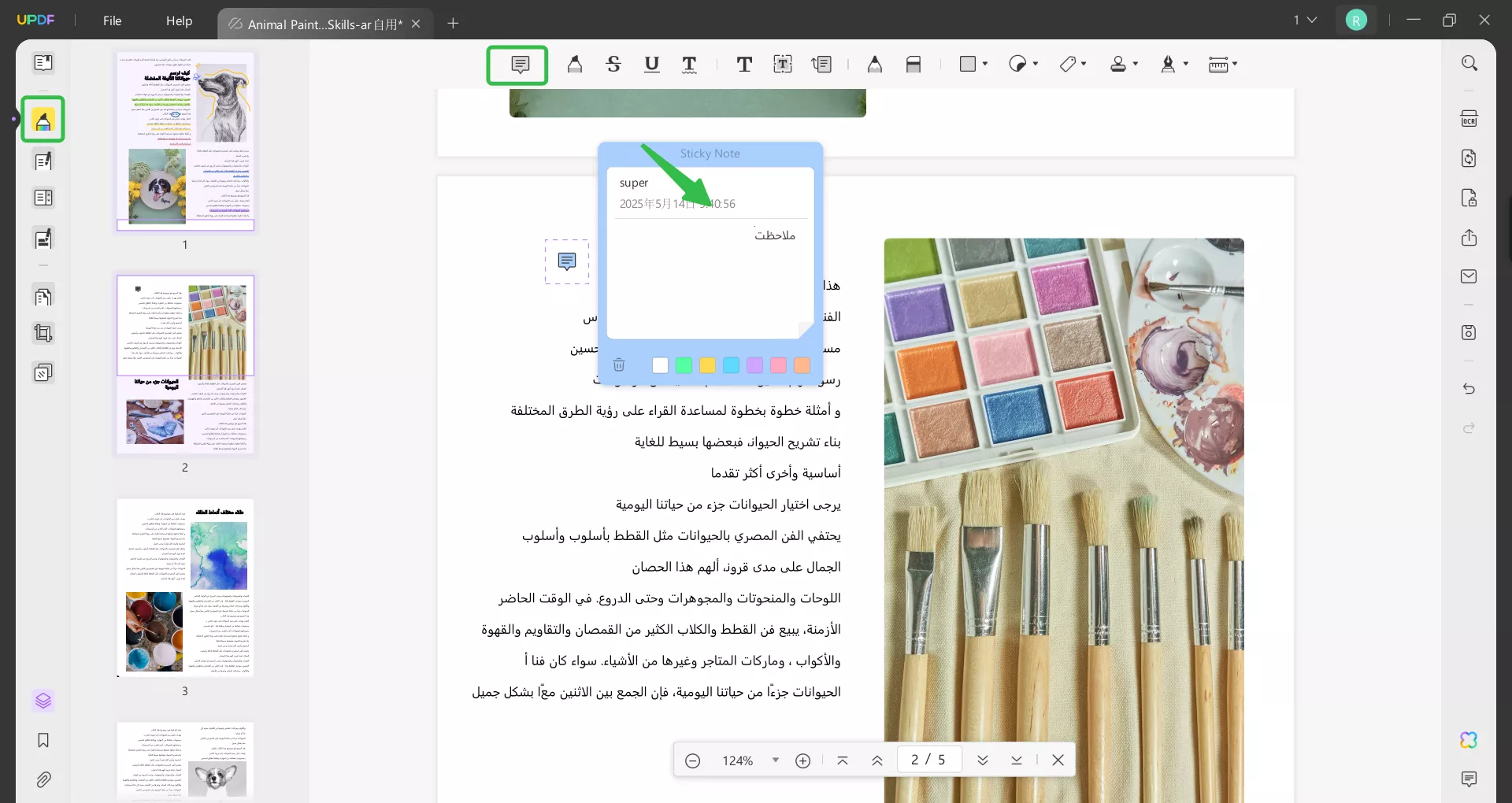
Task: Select the Text Box insertion tool
Action: click(783, 65)
